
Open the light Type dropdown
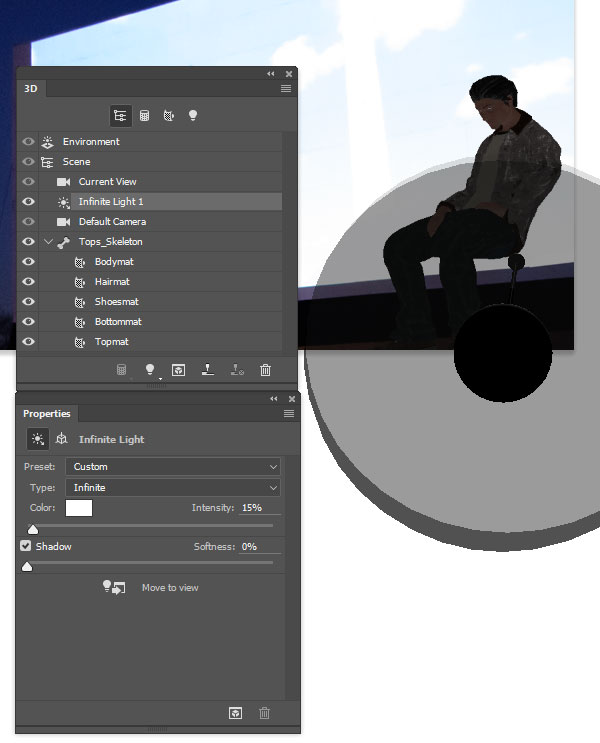[x=172, y=488]
